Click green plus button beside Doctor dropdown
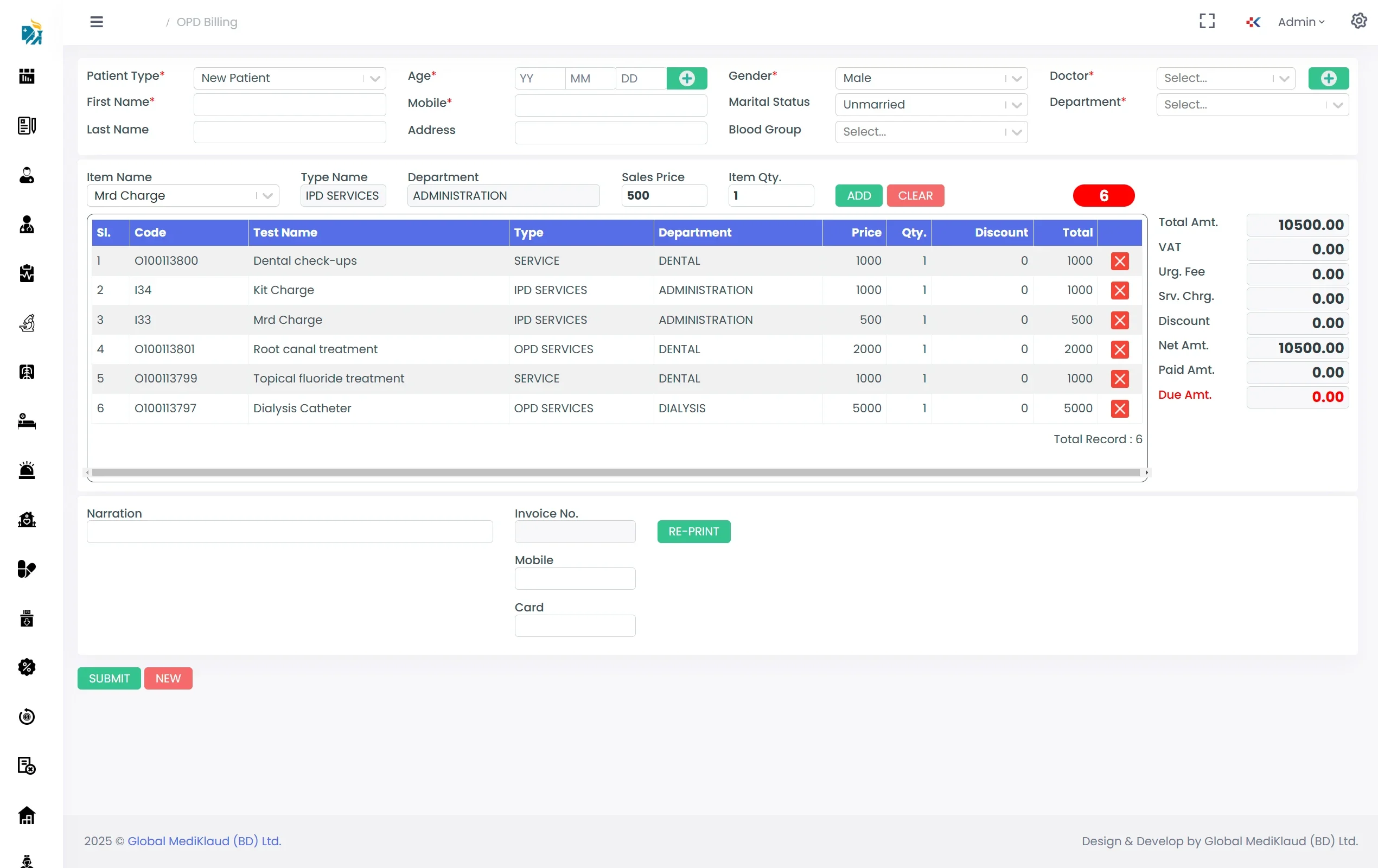The image size is (1378, 868). point(1328,78)
